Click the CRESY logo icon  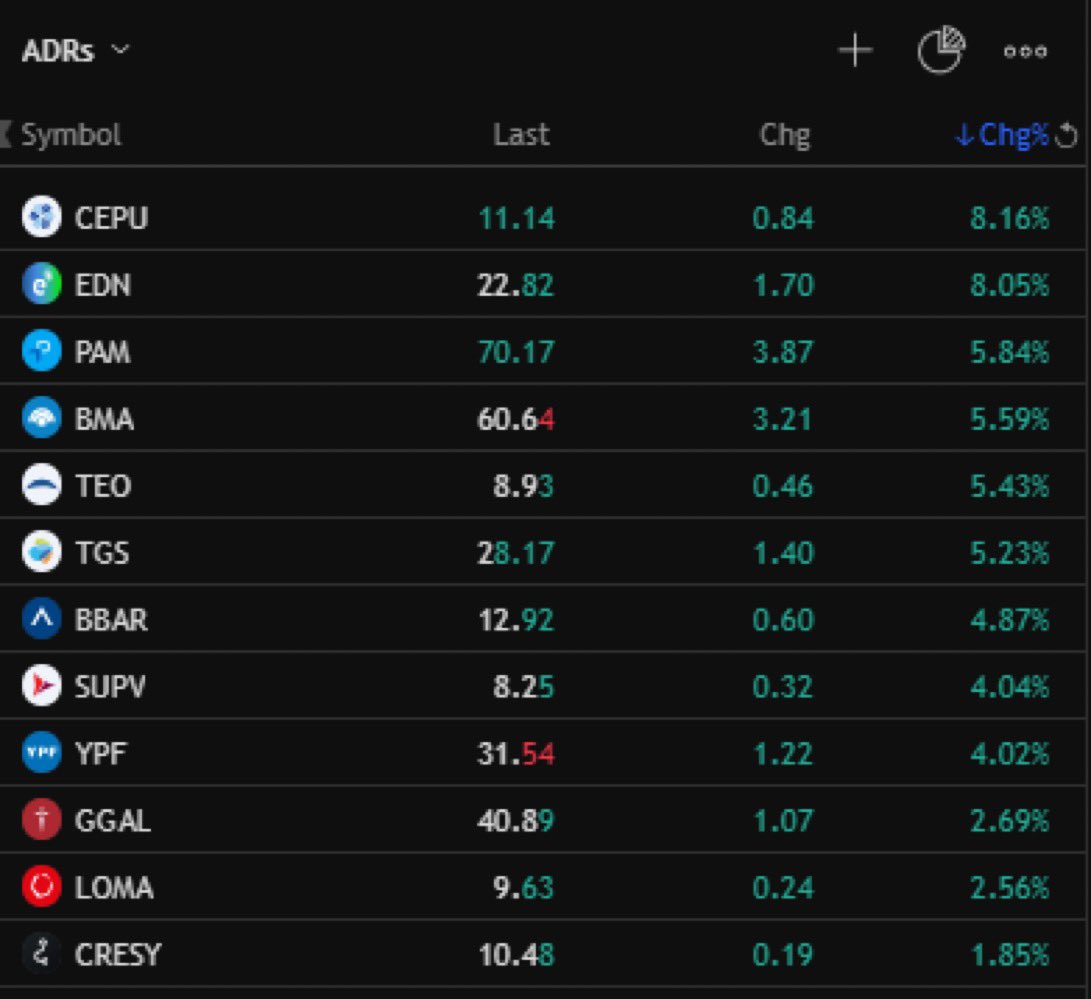[x=42, y=953]
